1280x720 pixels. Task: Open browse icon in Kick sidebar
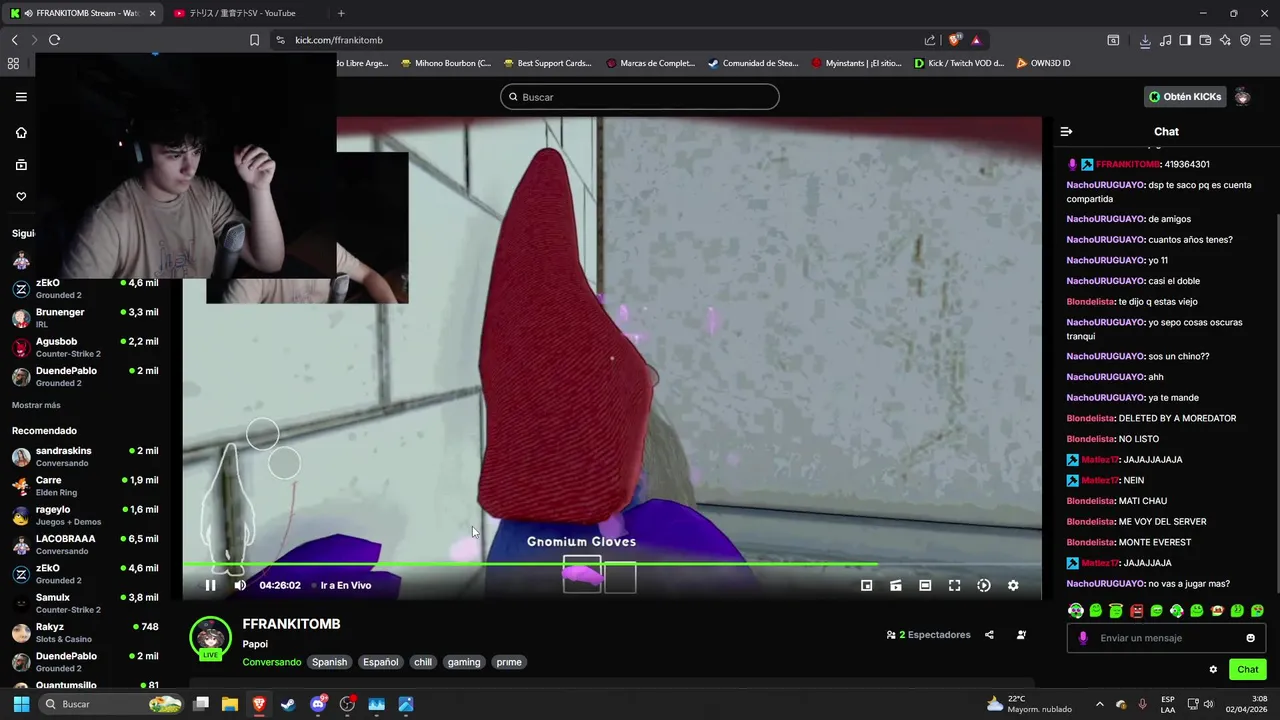(21, 165)
